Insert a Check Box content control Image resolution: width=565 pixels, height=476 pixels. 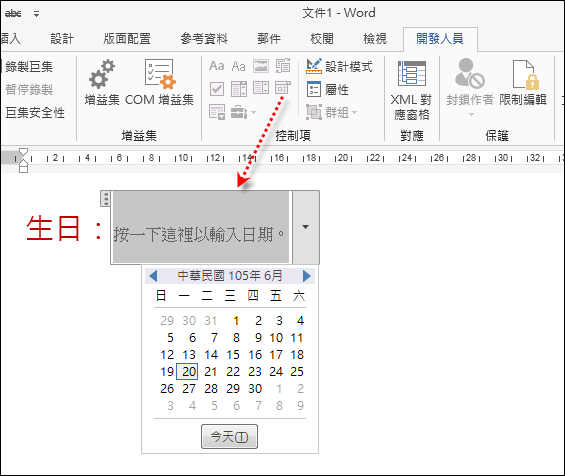click(x=217, y=89)
